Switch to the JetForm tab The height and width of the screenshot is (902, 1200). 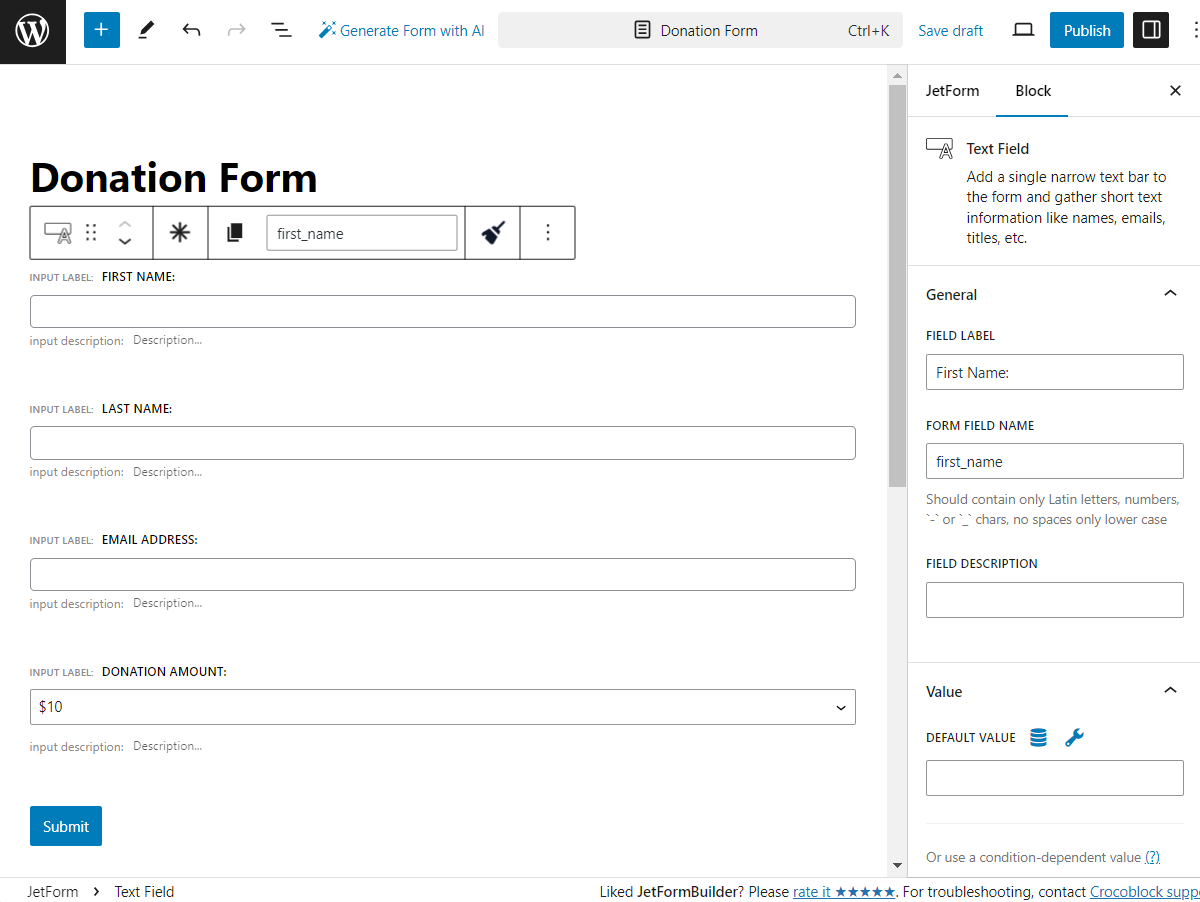pyautogui.click(x=952, y=90)
